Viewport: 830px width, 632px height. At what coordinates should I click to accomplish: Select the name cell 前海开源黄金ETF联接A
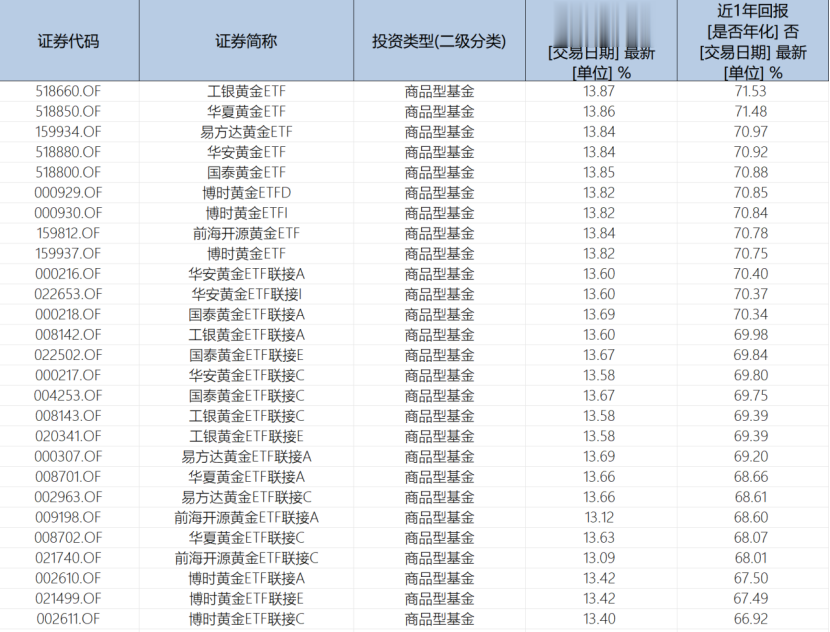click(x=246, y=518)
